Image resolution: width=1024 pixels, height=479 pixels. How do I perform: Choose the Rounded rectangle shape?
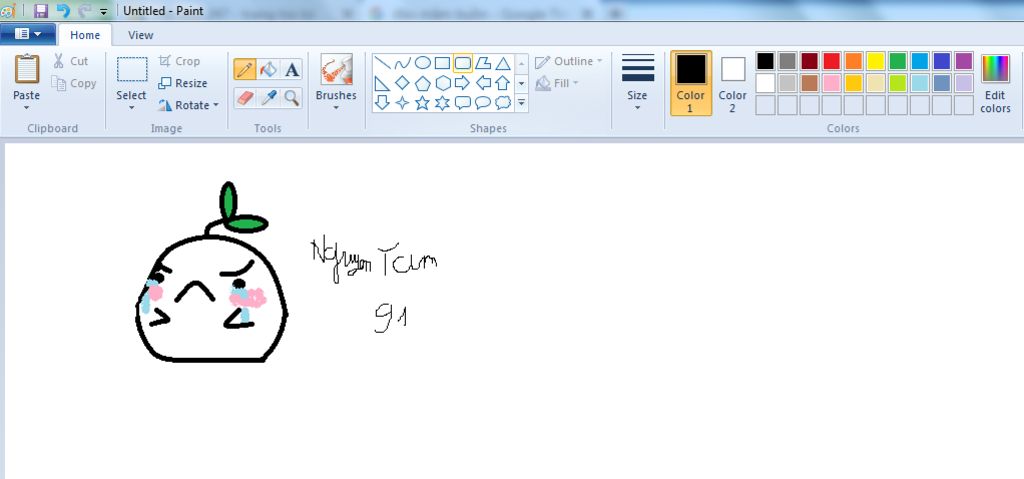[x=463, y=63]
